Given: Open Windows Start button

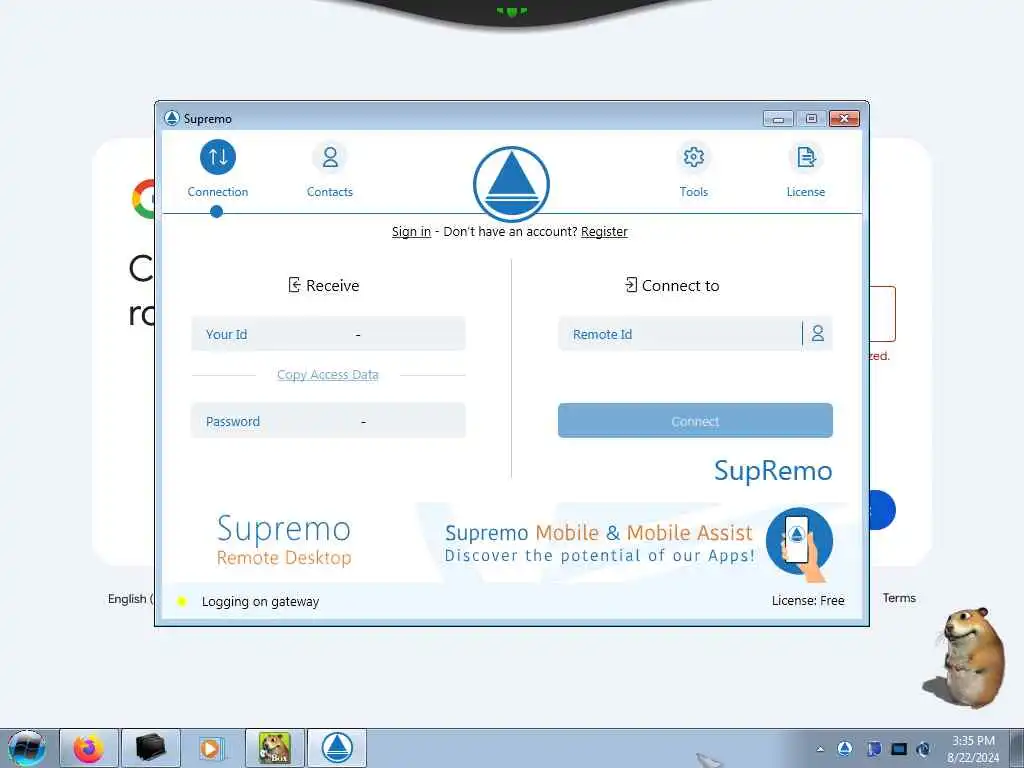Looking at the screenshot, I should [26, 748].
